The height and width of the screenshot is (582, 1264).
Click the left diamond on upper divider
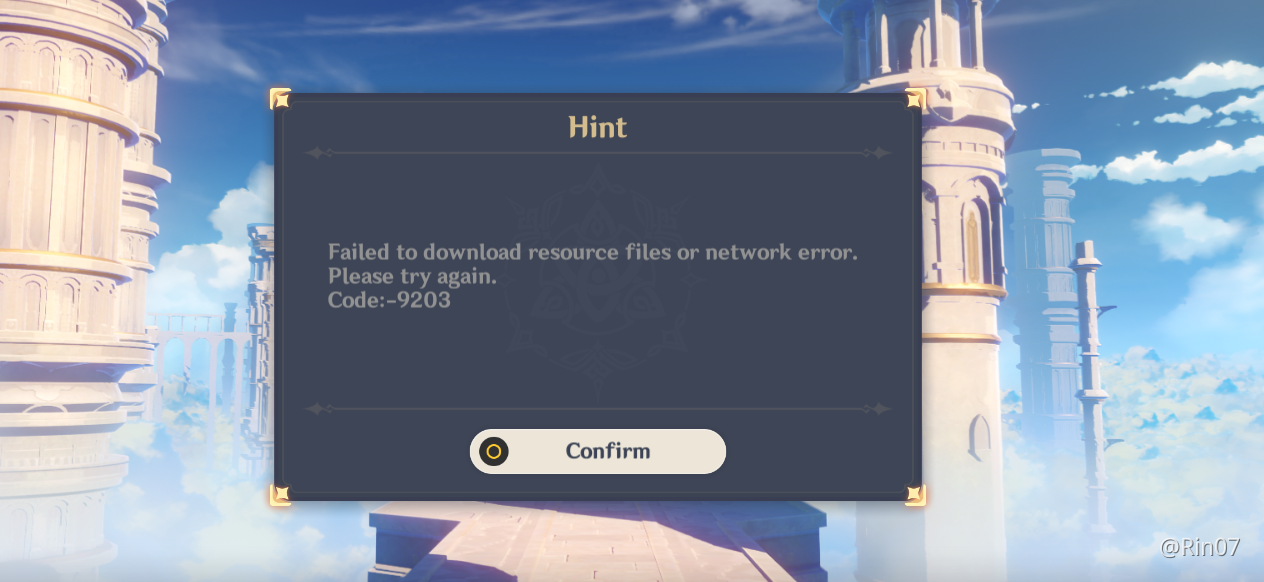pyautogui.click(x=317, y=153)
